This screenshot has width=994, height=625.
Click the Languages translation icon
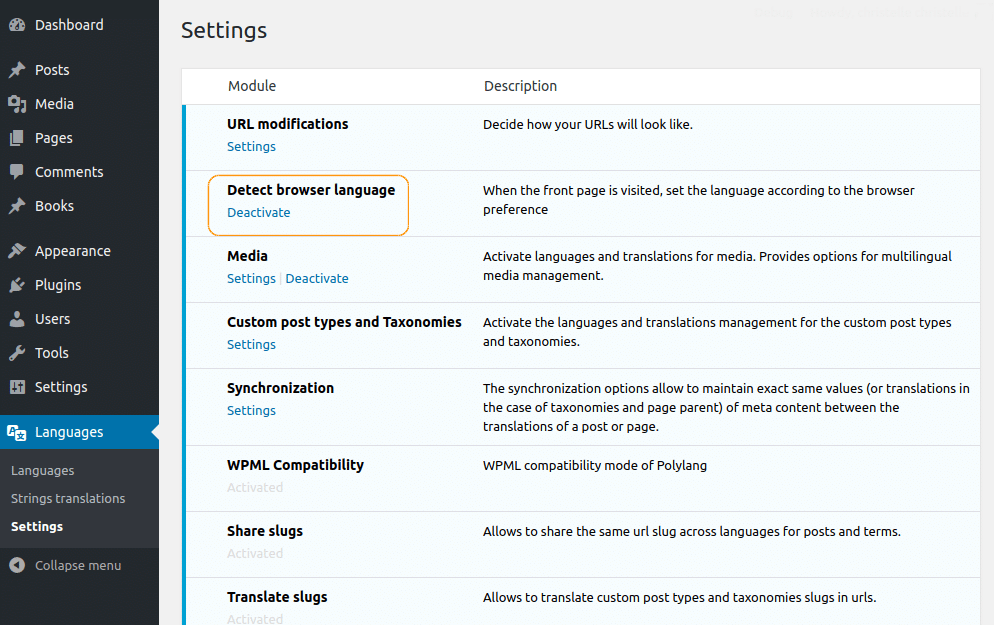(17, 432)
